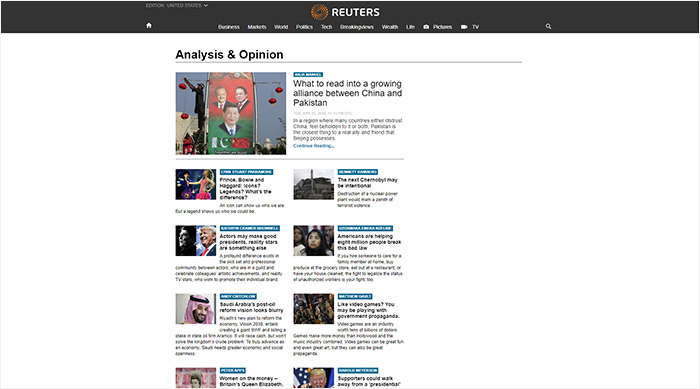Click the Harold Meyerson author tag
The height and width of the screenshot is (389, 700).
(x=358, y=371)
